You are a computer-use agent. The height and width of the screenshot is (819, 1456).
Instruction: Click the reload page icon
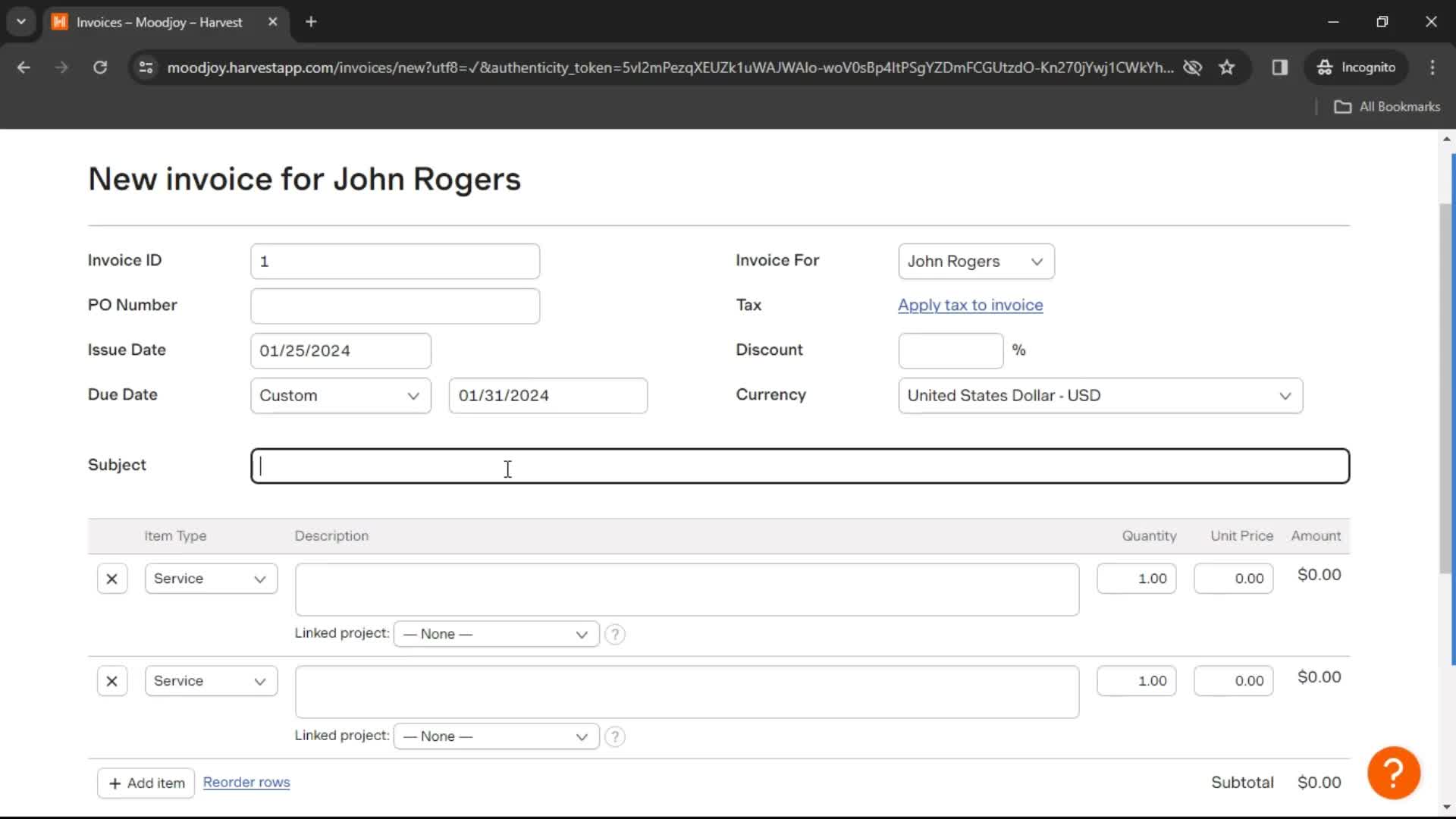(99, 68)
